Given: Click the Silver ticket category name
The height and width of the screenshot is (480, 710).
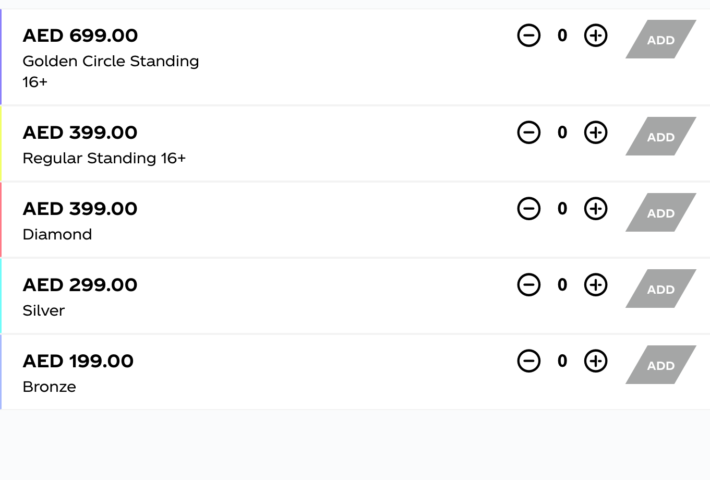Looking at the screenshot, I should pos(43,311).
